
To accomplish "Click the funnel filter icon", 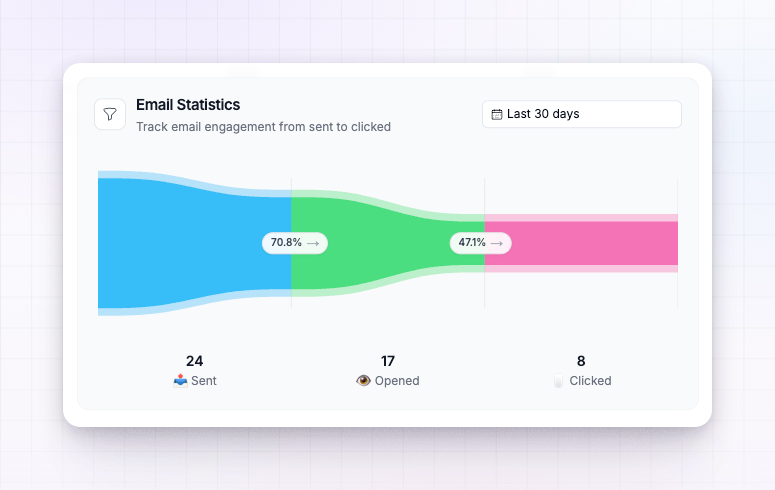I will point(110,114).
